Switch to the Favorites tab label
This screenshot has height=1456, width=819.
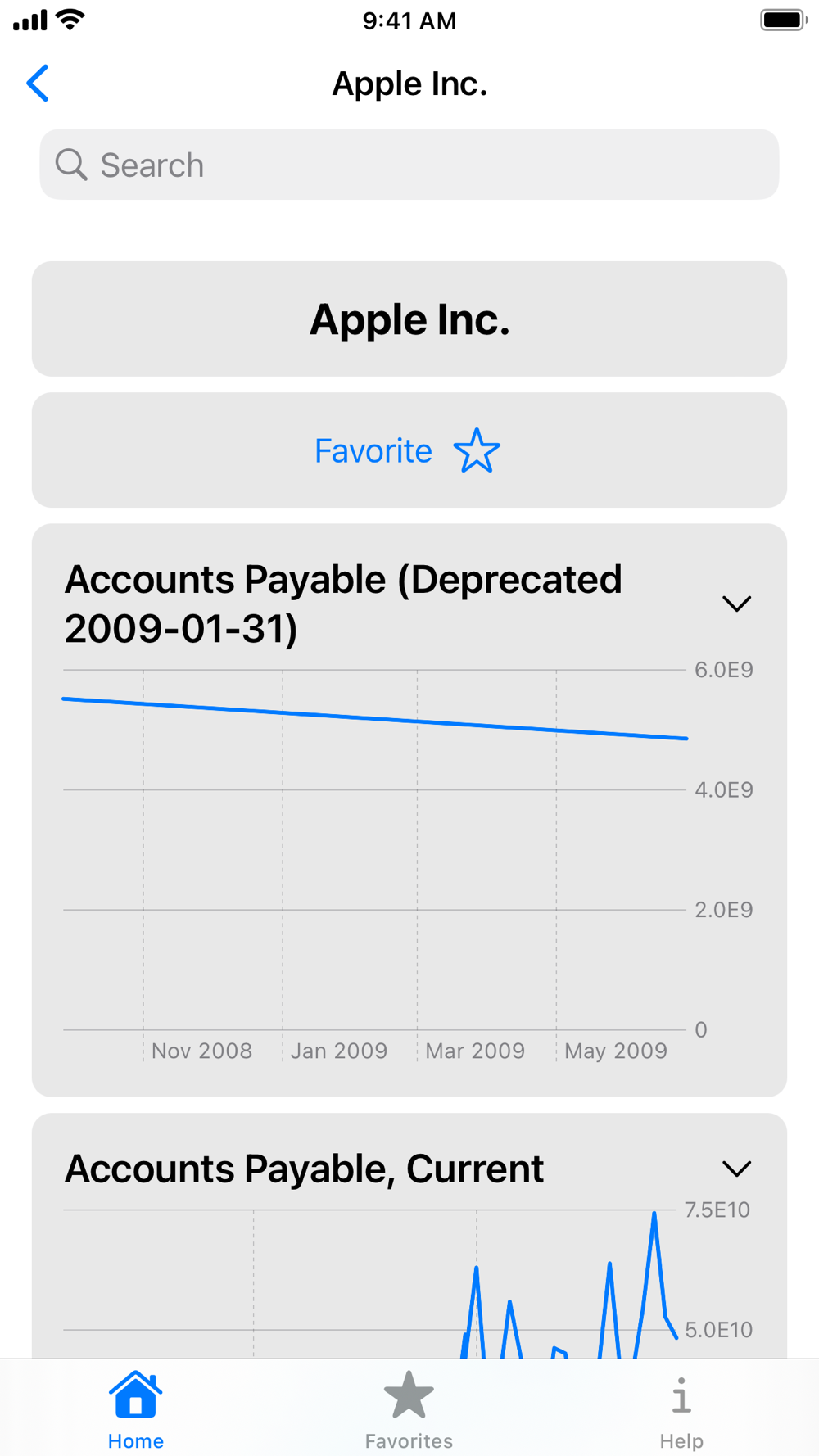tap(409, 1440)
